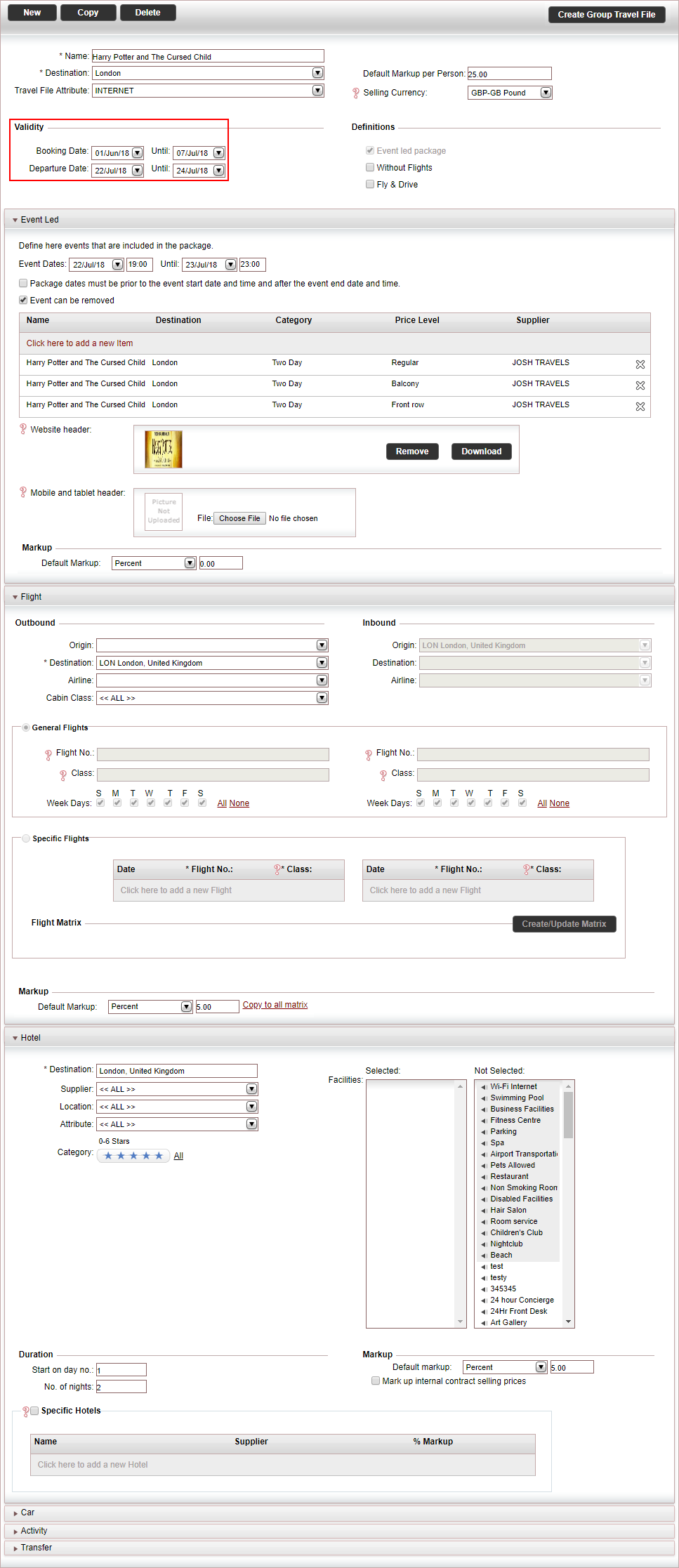Click the inbound Class help icon

(x=383, y=775)
